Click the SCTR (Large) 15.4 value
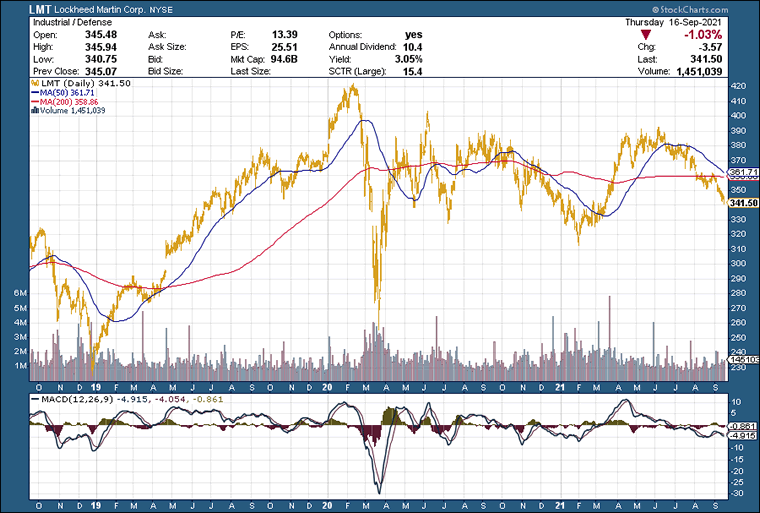Screen dimensions: 760x513 [x=413, y=72]
